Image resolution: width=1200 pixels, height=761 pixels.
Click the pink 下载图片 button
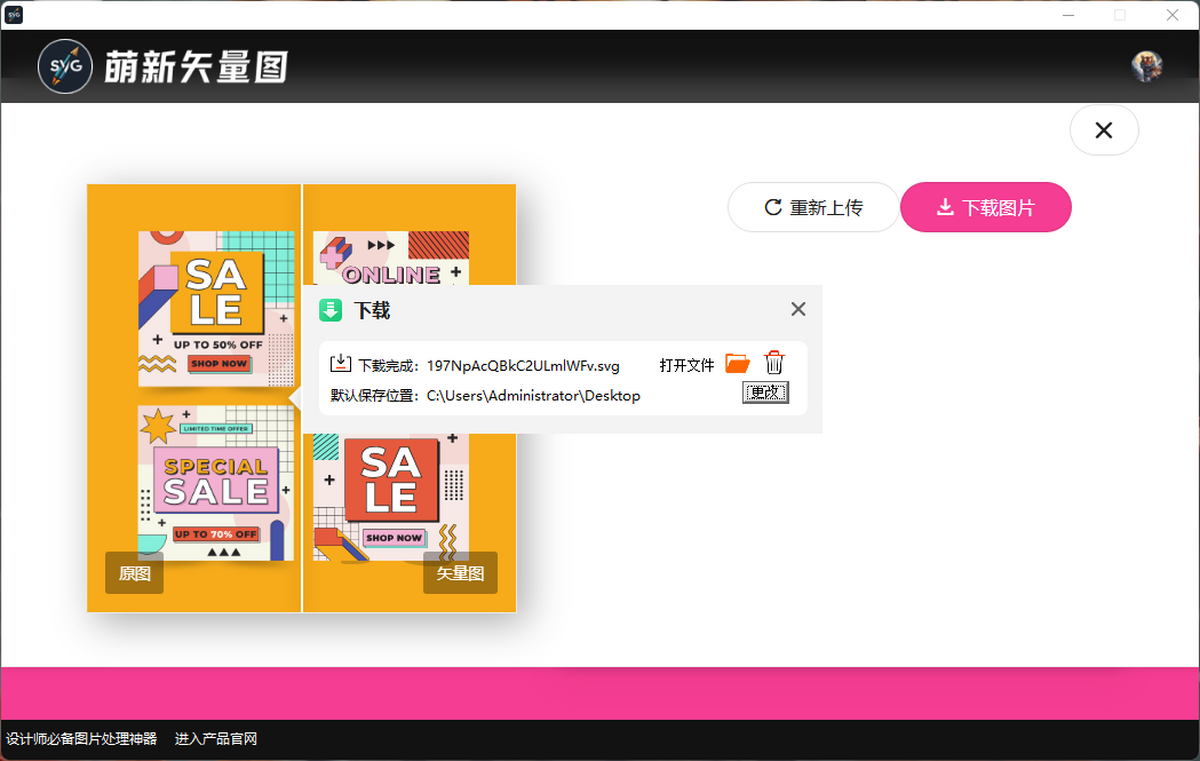986,207
